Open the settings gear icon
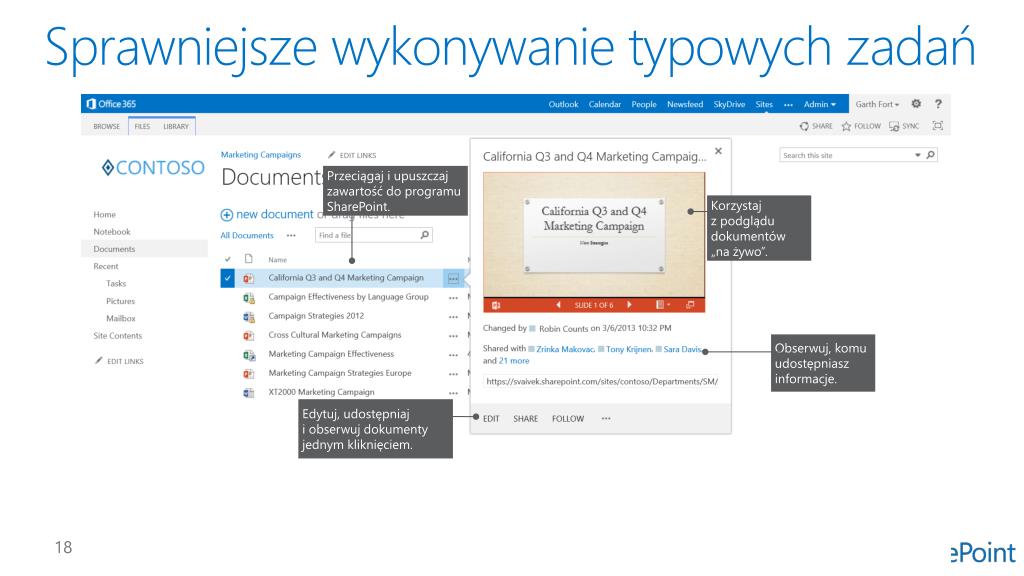 [916, 104]
